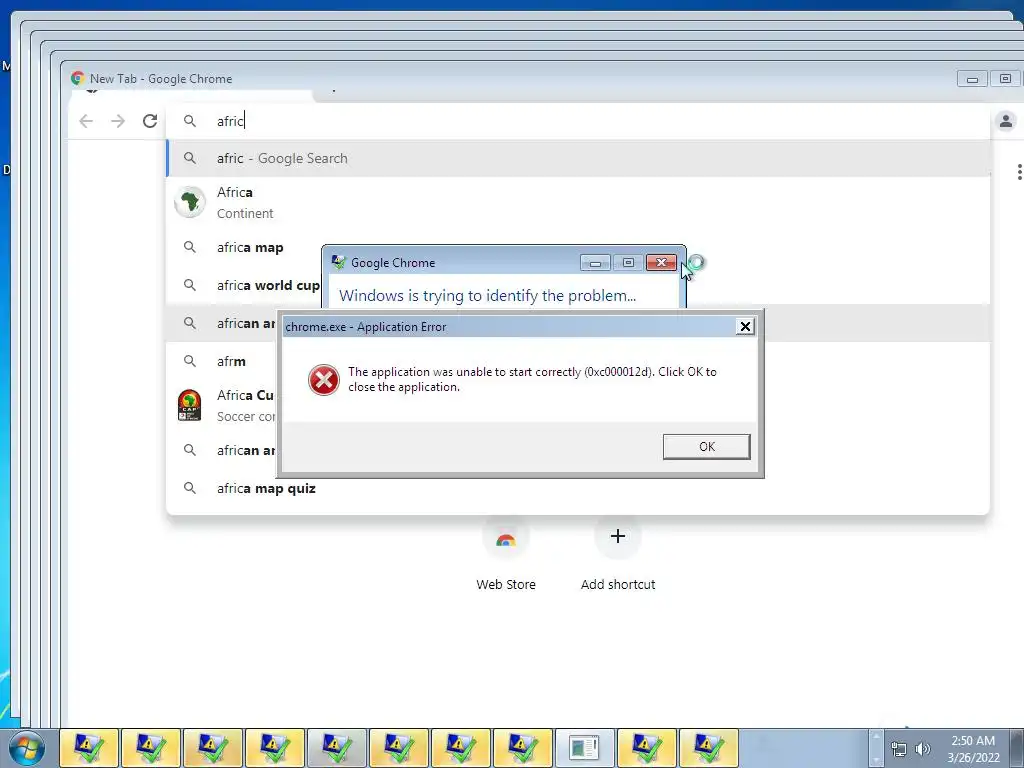Click the red error icon in the dialog
1024x768 pixels.
[x=323, y=380]
